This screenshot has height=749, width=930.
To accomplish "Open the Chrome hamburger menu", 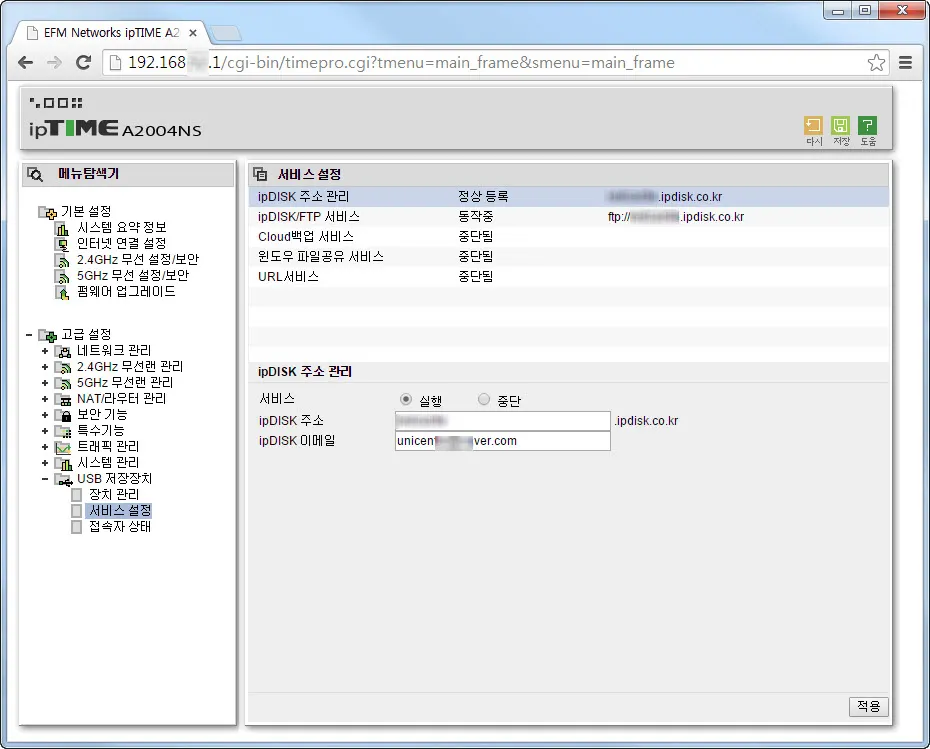I will 905,63.
